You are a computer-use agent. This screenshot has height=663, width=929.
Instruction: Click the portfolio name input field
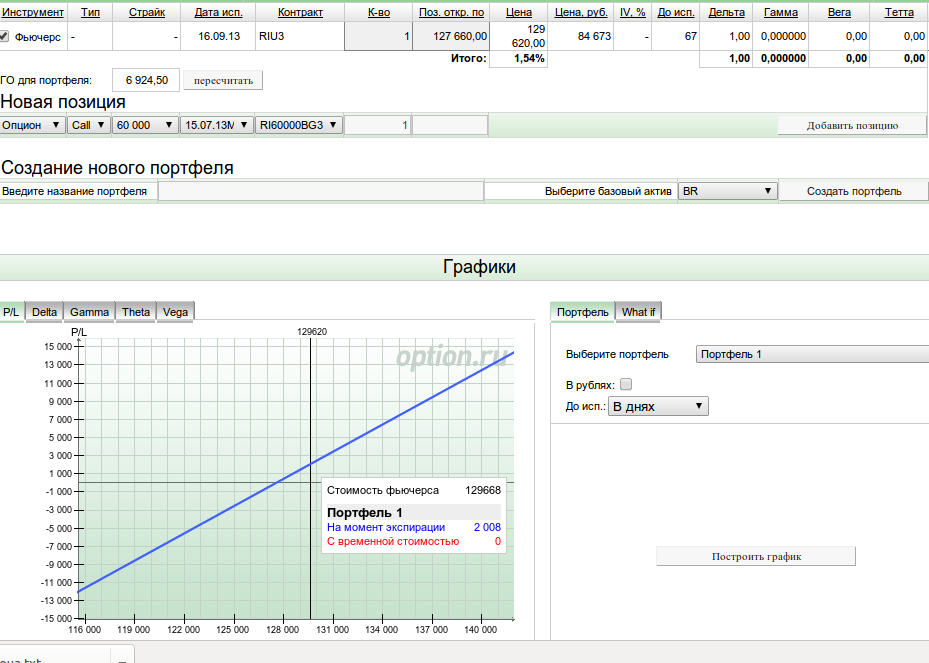320,191
